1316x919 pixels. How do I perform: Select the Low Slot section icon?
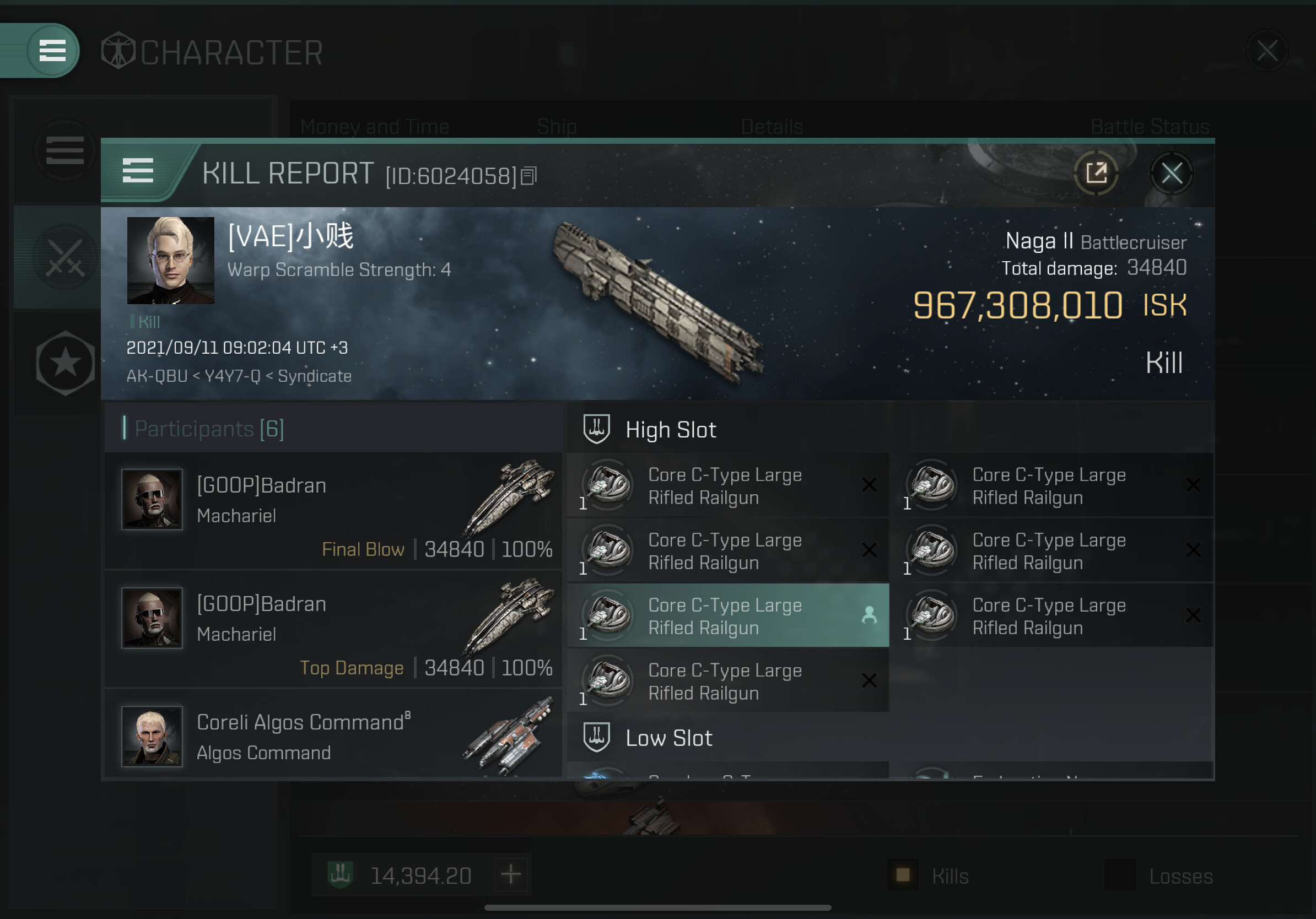pyautogui.click(x=596, y=737)
